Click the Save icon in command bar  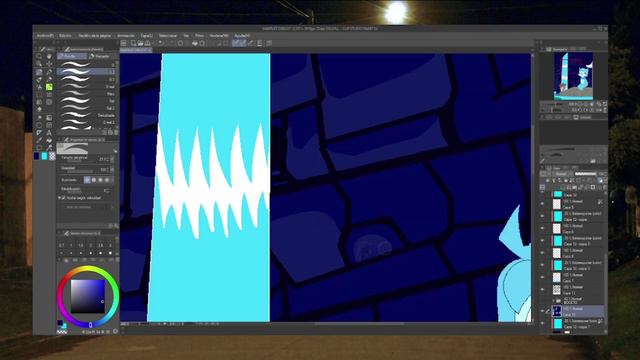tap(147, 43)
